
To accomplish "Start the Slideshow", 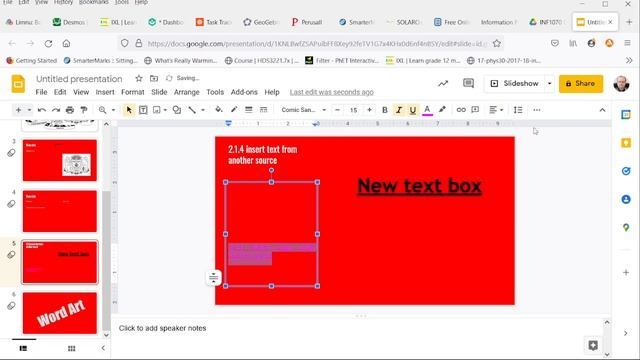I will coord(515,83).
